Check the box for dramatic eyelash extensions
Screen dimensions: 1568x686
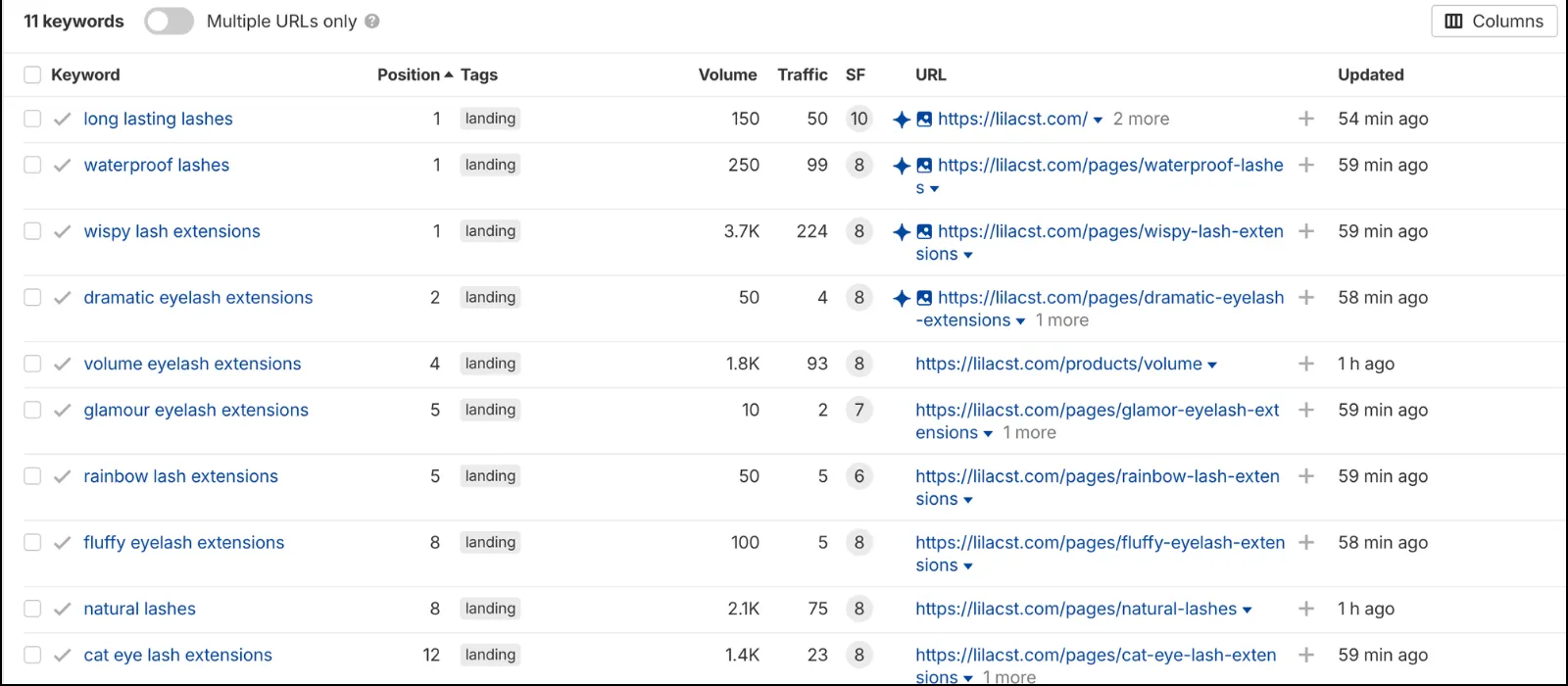click(32, 297)
